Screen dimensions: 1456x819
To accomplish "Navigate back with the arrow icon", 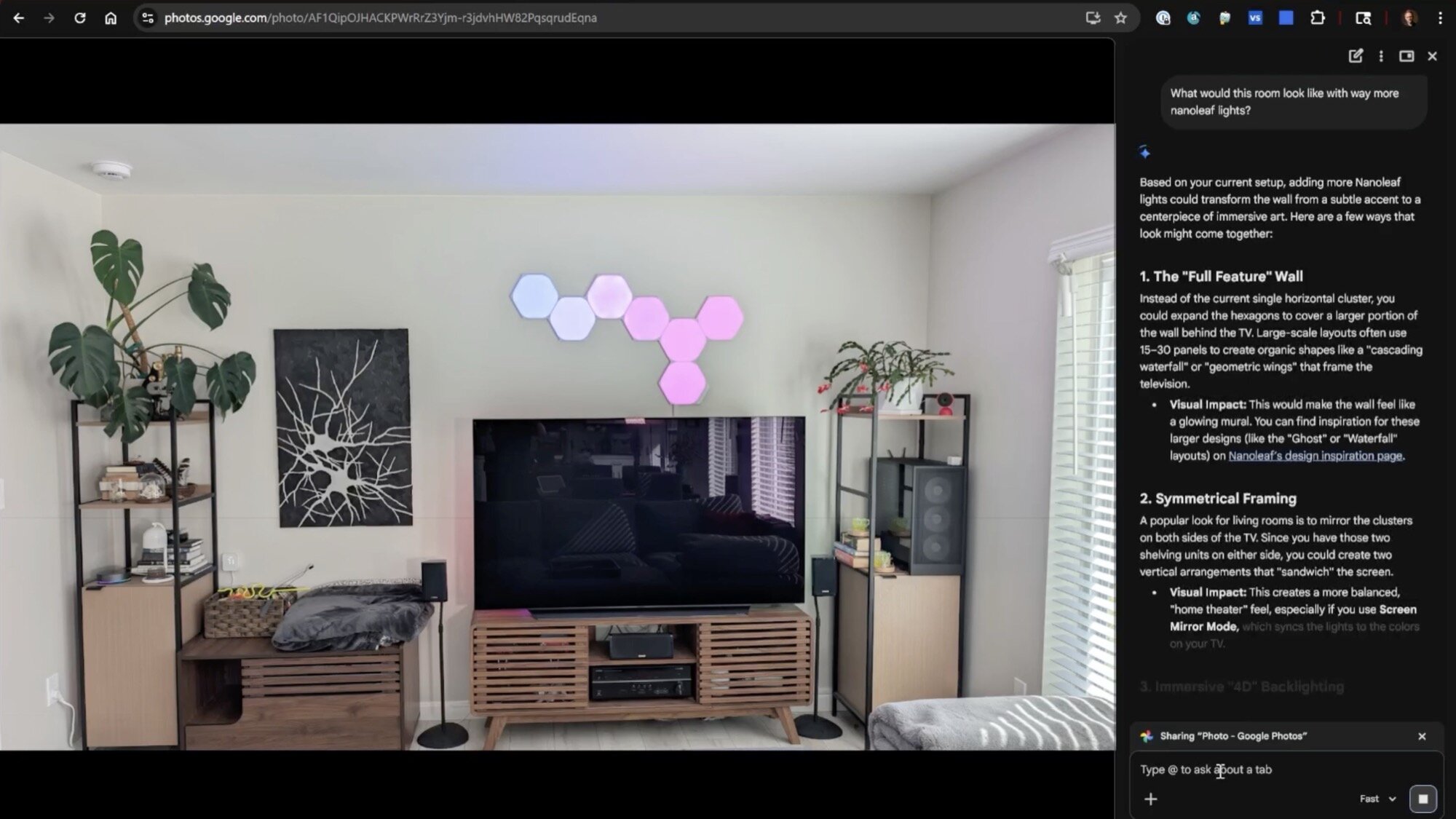I will point(20,18).
